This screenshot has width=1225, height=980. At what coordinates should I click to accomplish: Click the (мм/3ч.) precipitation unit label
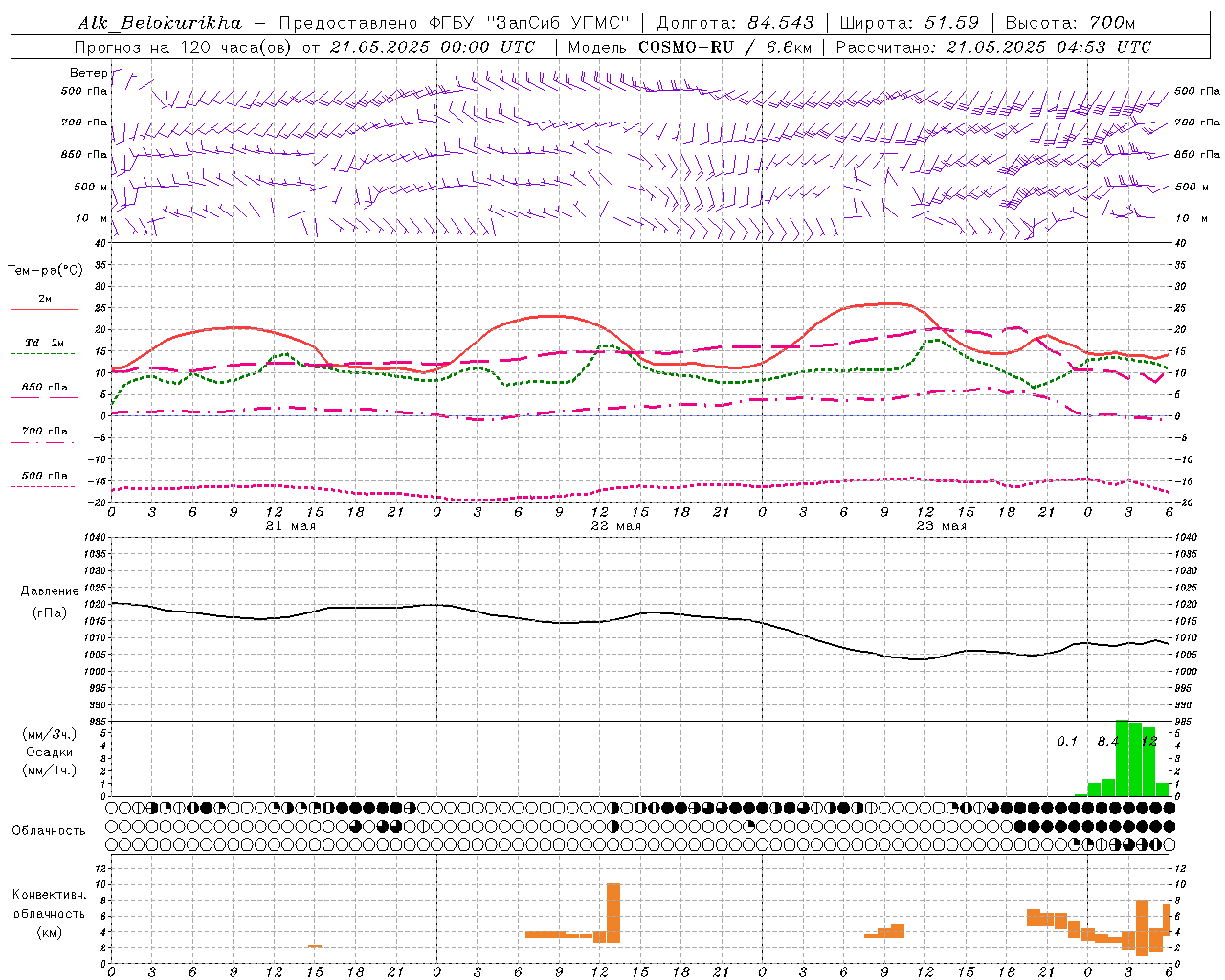coord(50,734)
